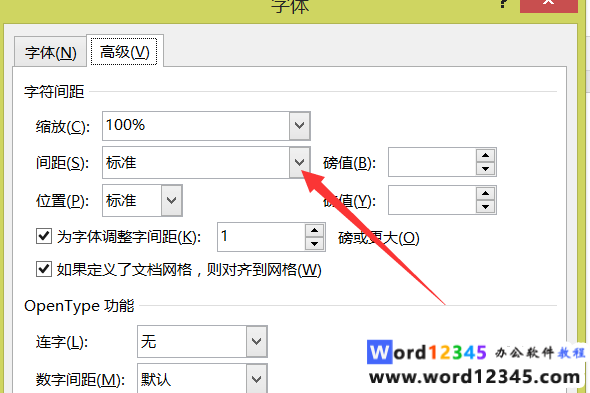
Task: Open the 位置(P) dropdown arrow
Action: click(x=172, y=200)
